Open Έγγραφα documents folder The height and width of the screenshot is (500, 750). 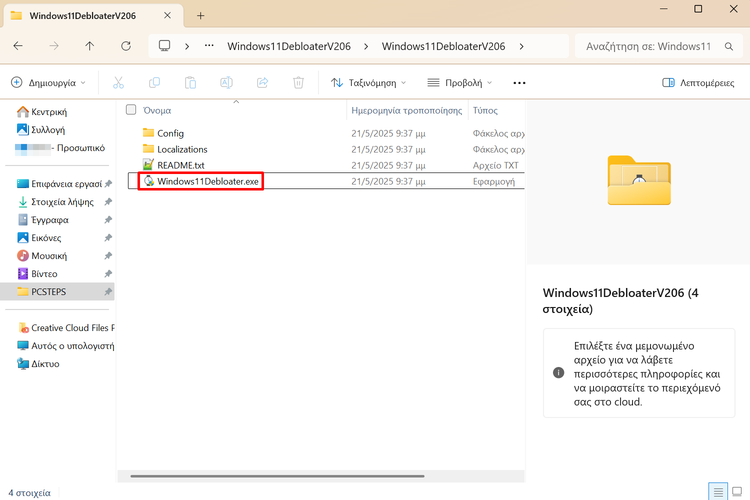[44, 220]
